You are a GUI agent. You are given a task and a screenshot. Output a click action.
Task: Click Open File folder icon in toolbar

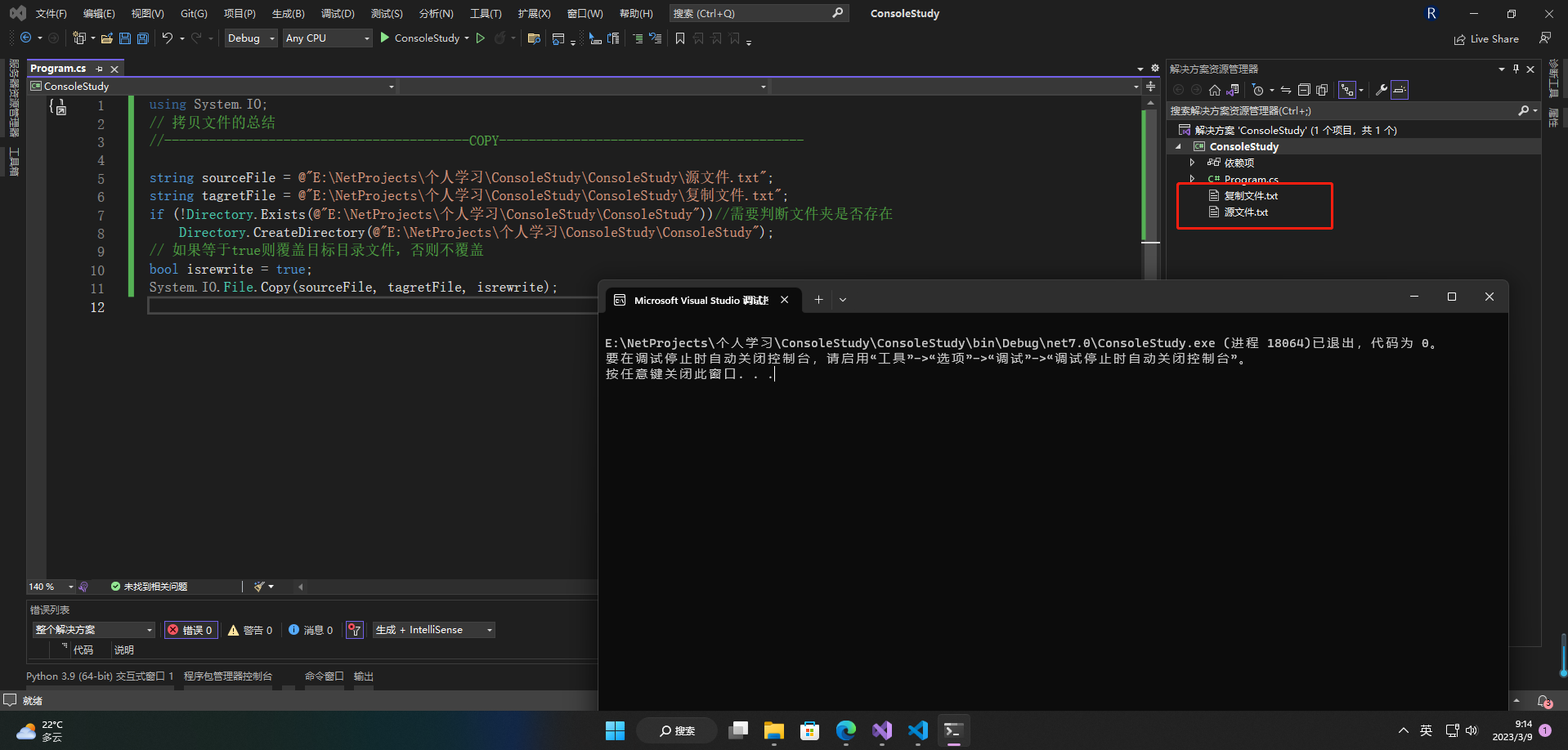(107, 38)
